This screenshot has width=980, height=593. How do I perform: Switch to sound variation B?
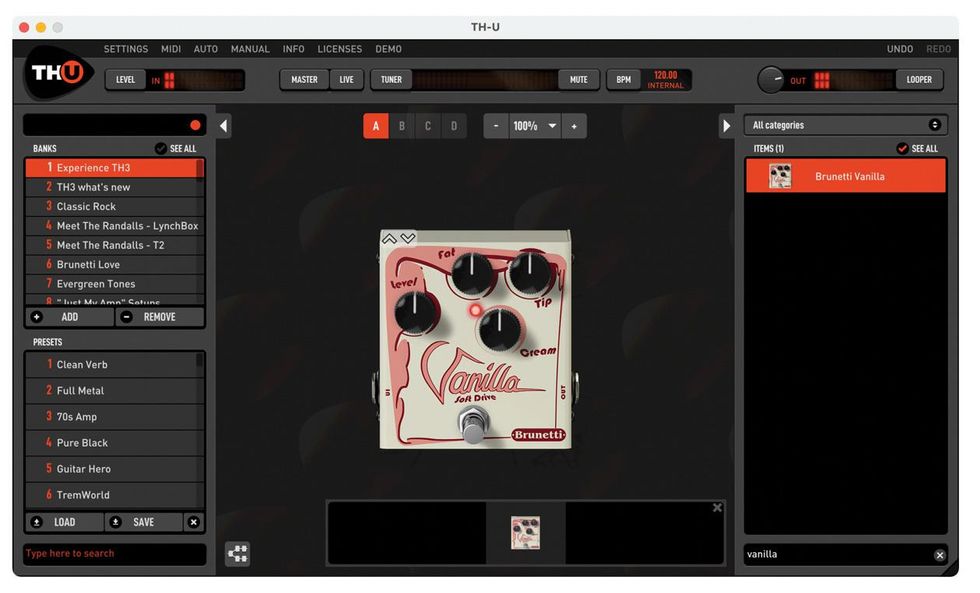(402, 126)
